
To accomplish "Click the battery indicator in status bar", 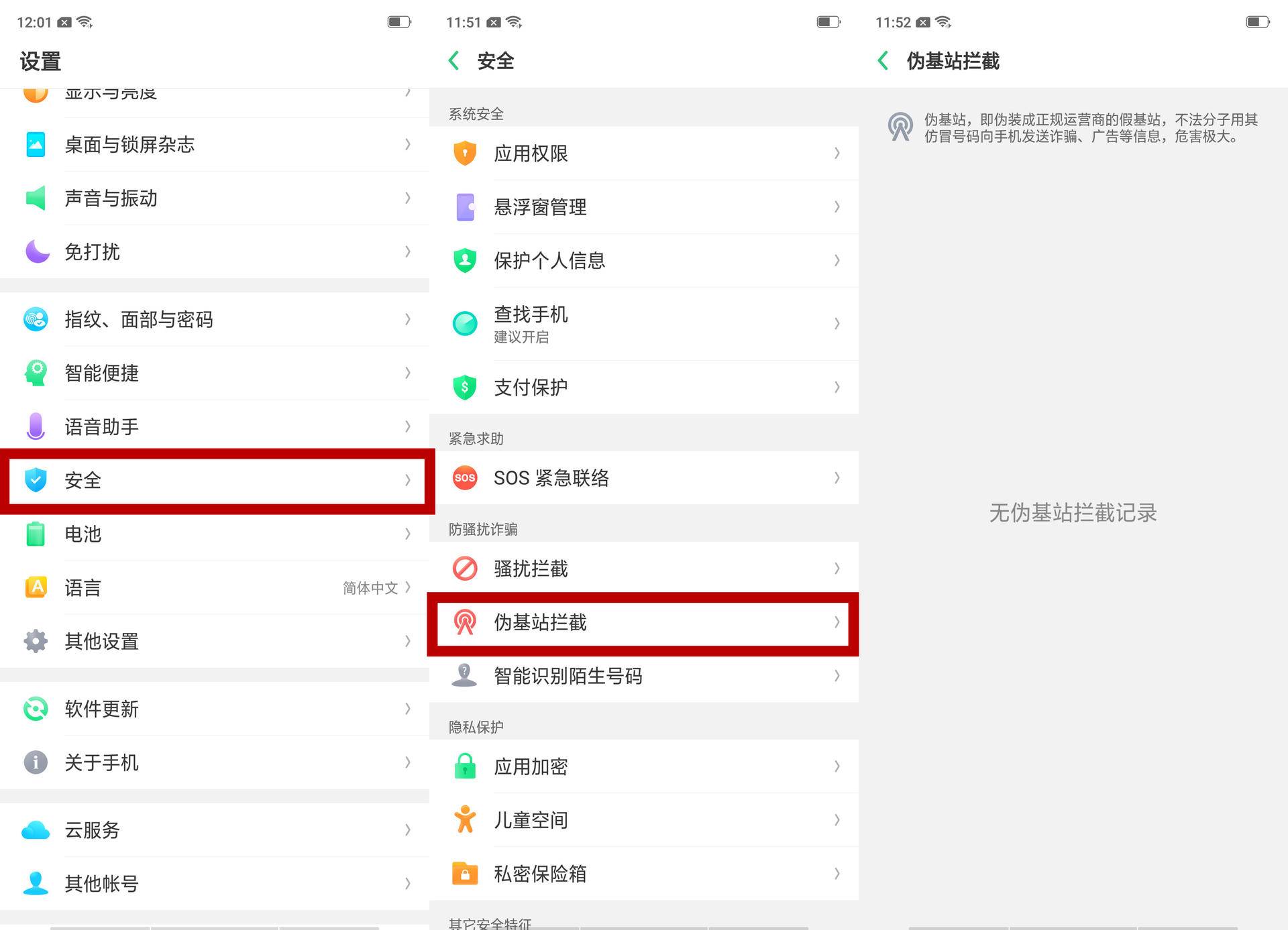I will click(397, 21).
